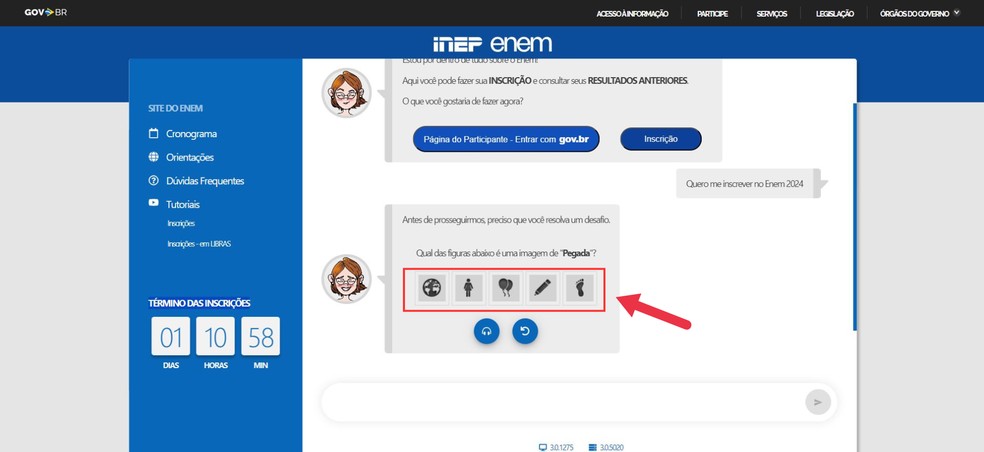Open the Inscrições tutorial link
The width and height of the screenshot is (984, 452).
(181, 223)
